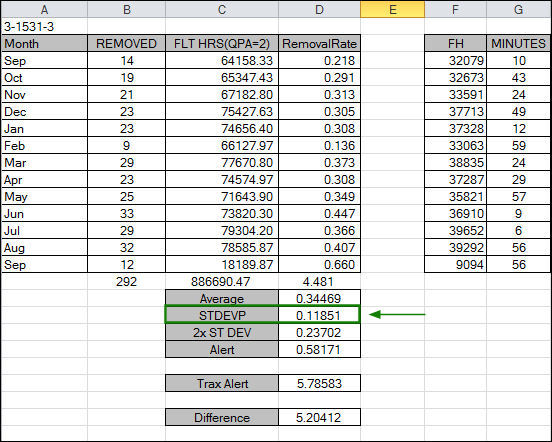Viewport: 552px width, 442px height.
Task: Select removed count 32
Action: click(x=126, y=247)
